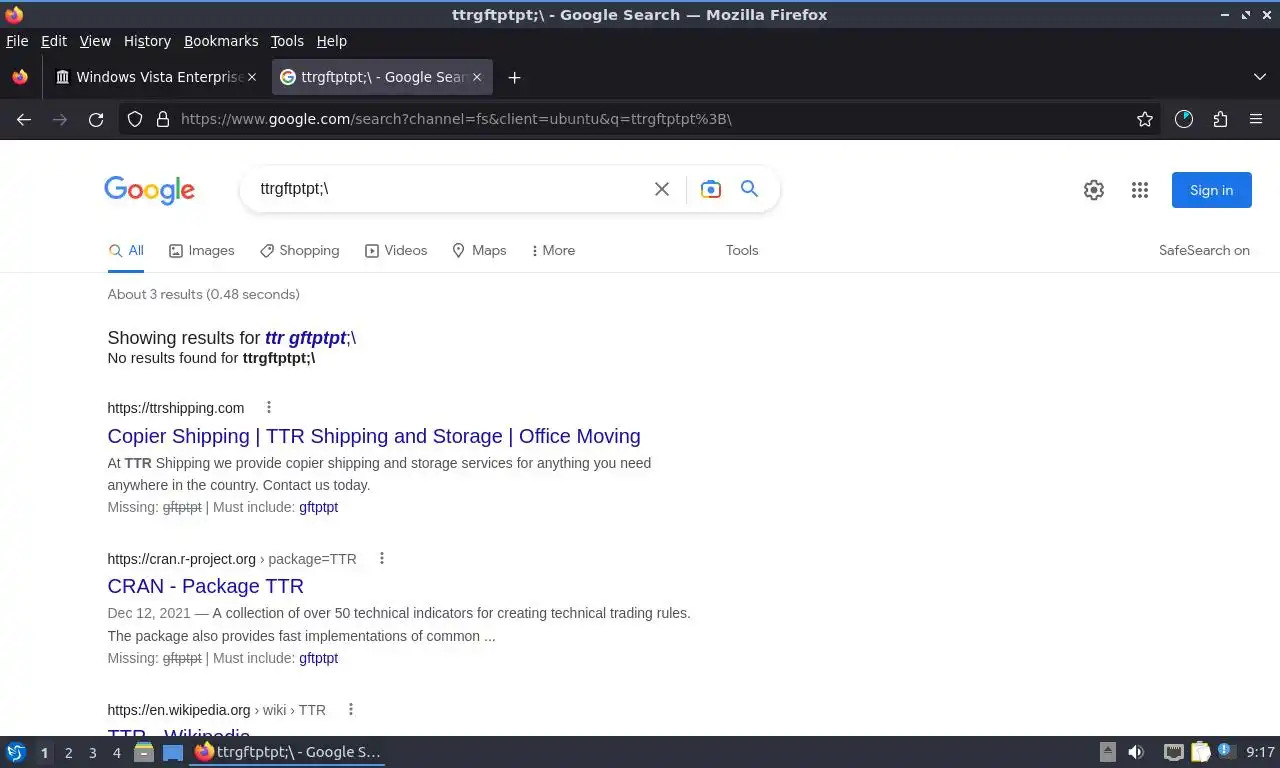Image resolution: width=1280 pixels, height=768 pixels.
Task: Select the Maps search tab
Action: (x=479, y=250)
